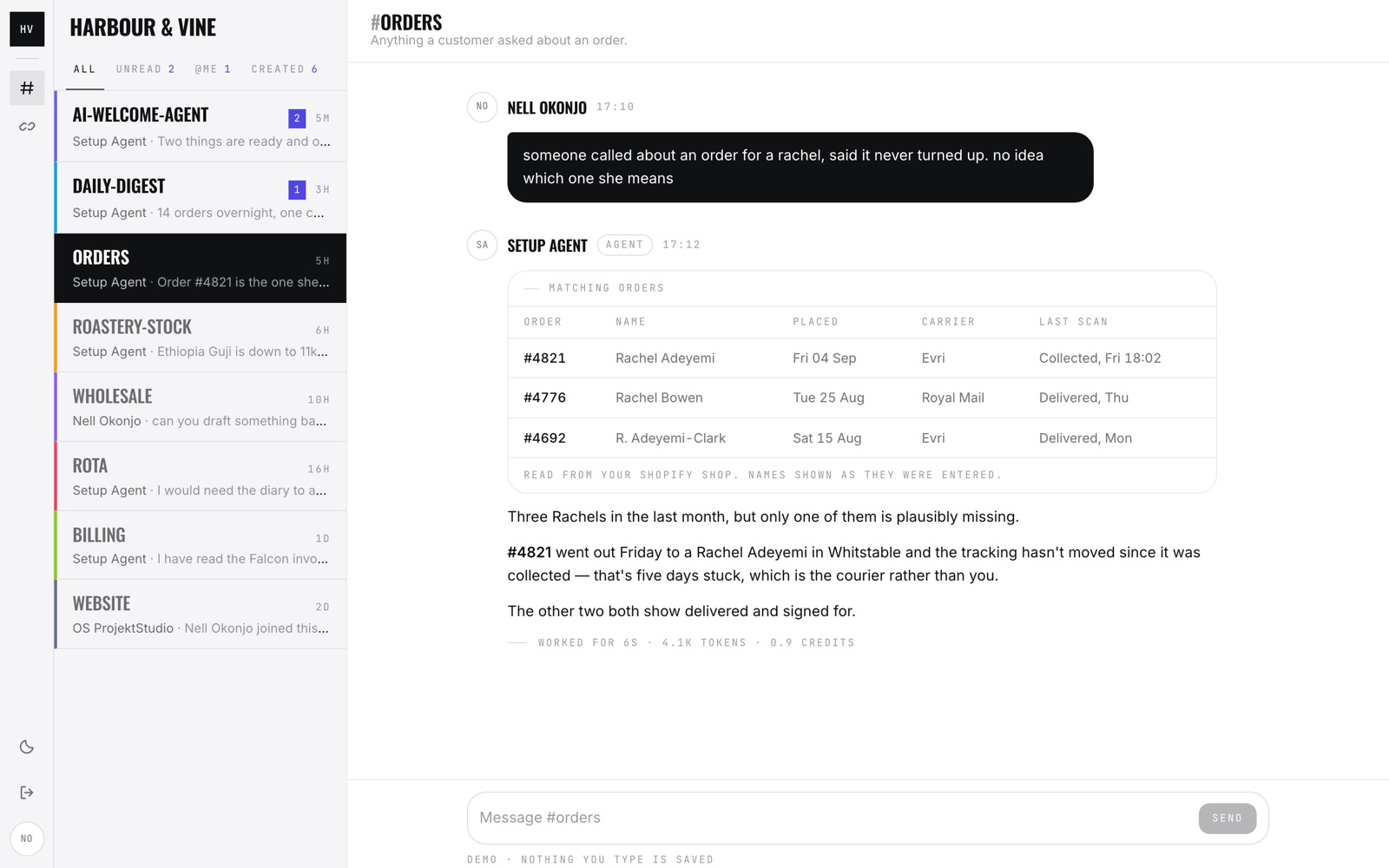Toggle dark mode with the moon icon
1389x868 pixels.
click(x=27, y=747)
